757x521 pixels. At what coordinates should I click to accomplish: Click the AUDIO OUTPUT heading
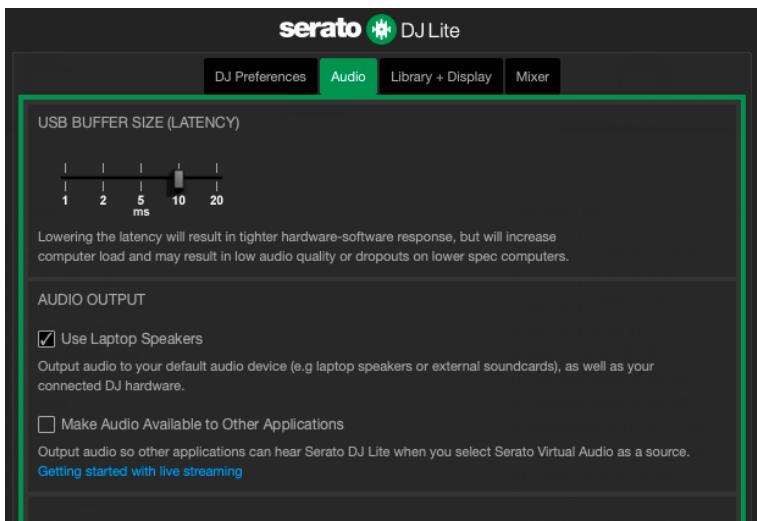coord(91,299)
